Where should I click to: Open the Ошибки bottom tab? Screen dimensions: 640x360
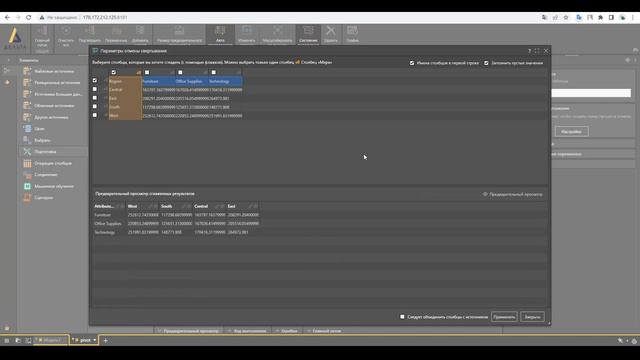(287, 331)
